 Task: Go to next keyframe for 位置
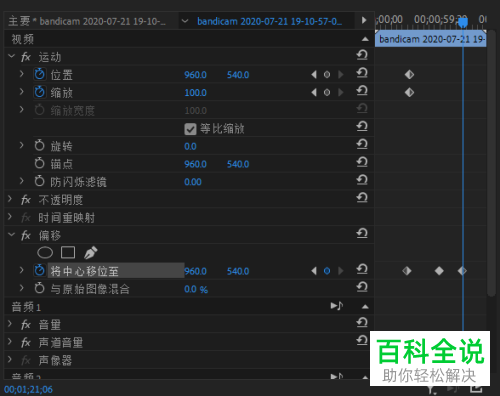pos(340,75)
